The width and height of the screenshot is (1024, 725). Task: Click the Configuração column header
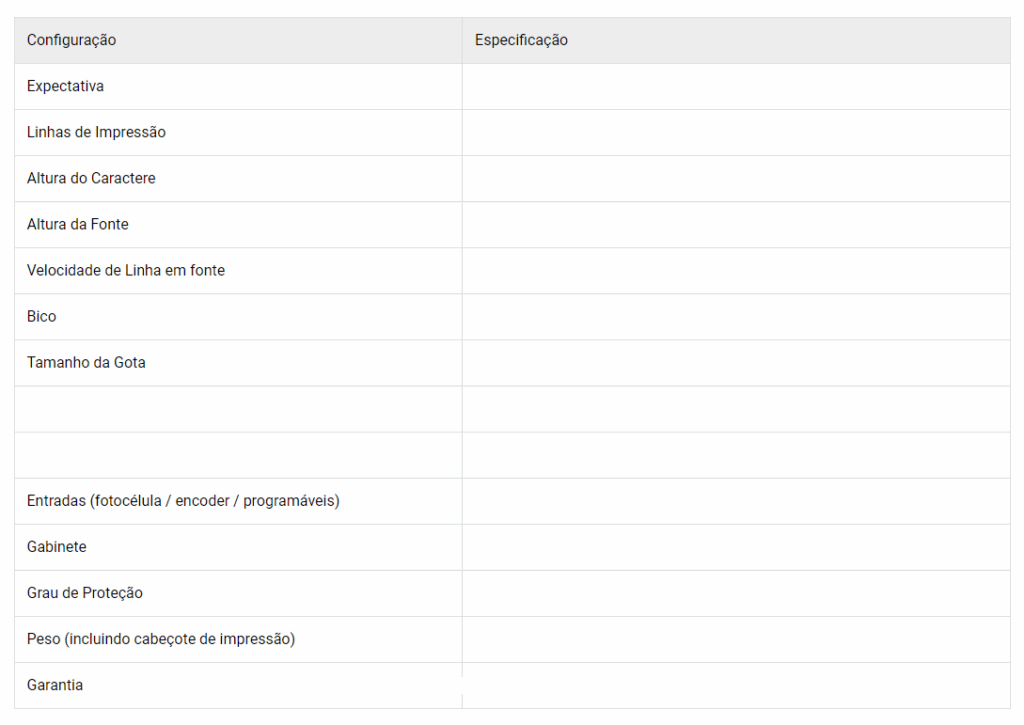pyautogui.click(x=71, y=40)
